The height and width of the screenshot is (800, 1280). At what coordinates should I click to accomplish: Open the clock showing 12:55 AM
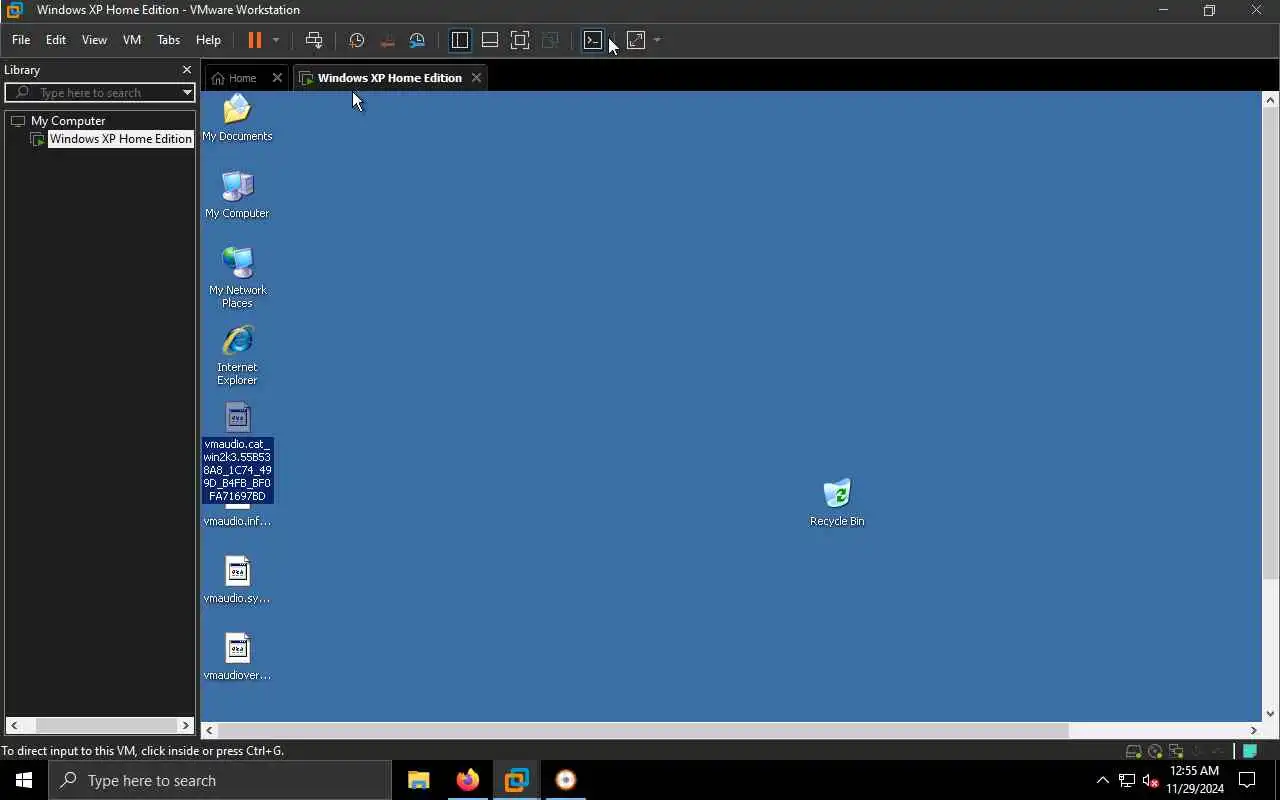[x=1194, y=780]
